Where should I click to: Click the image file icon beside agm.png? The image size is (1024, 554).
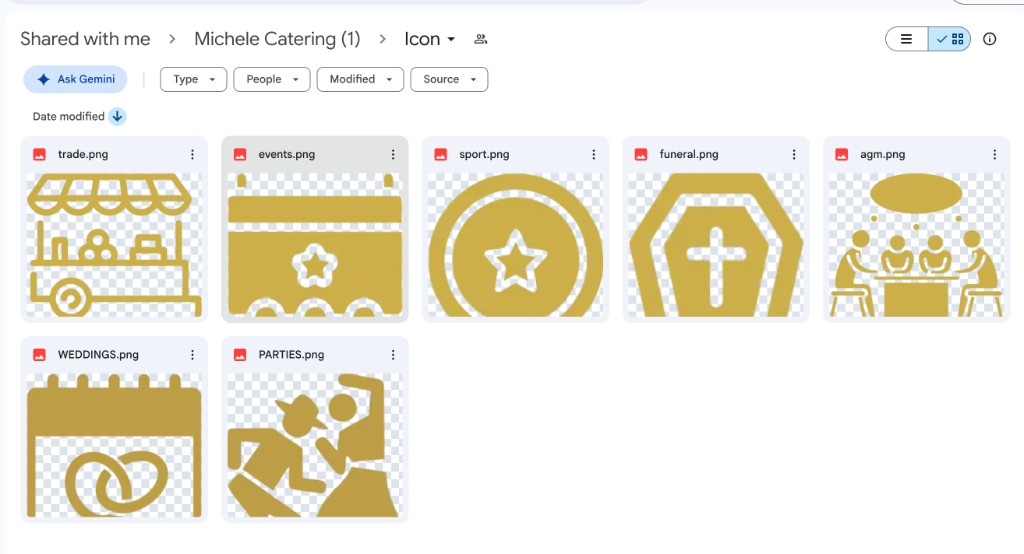point(842,154)
